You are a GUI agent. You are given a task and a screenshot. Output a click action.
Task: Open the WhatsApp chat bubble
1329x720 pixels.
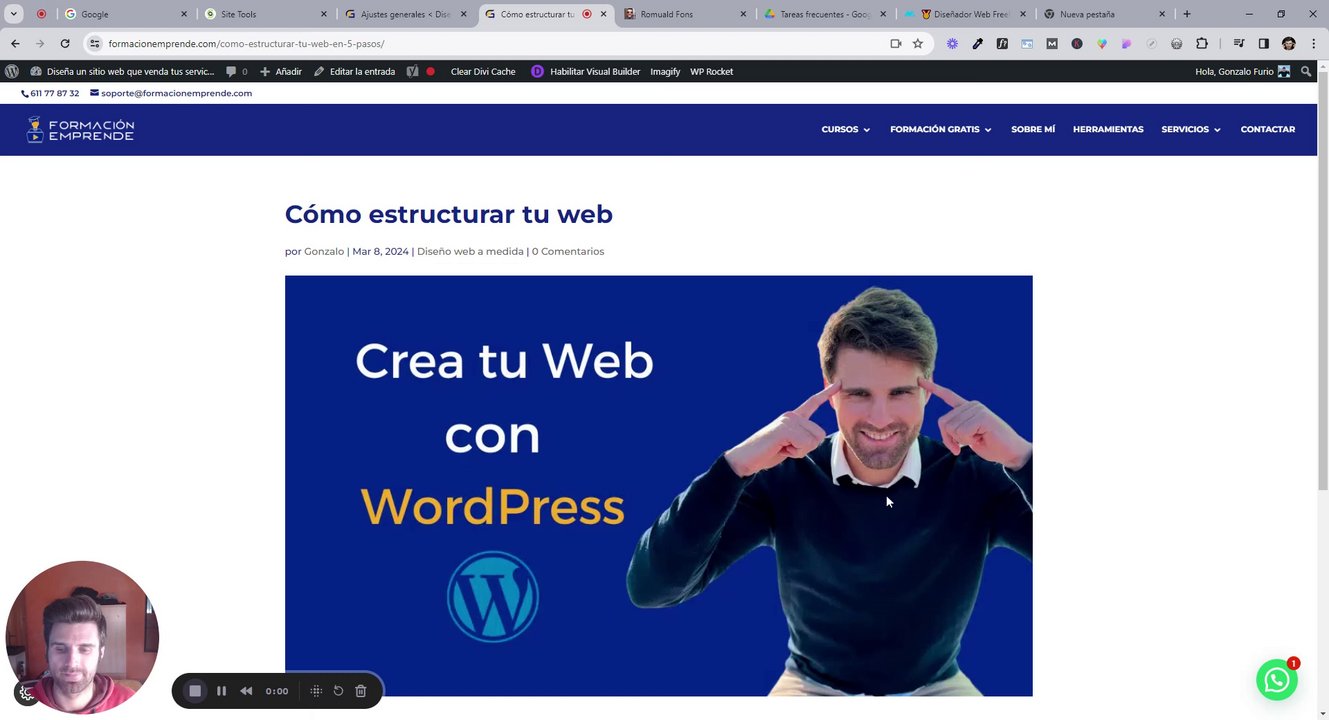click(x=1277, y=680)
